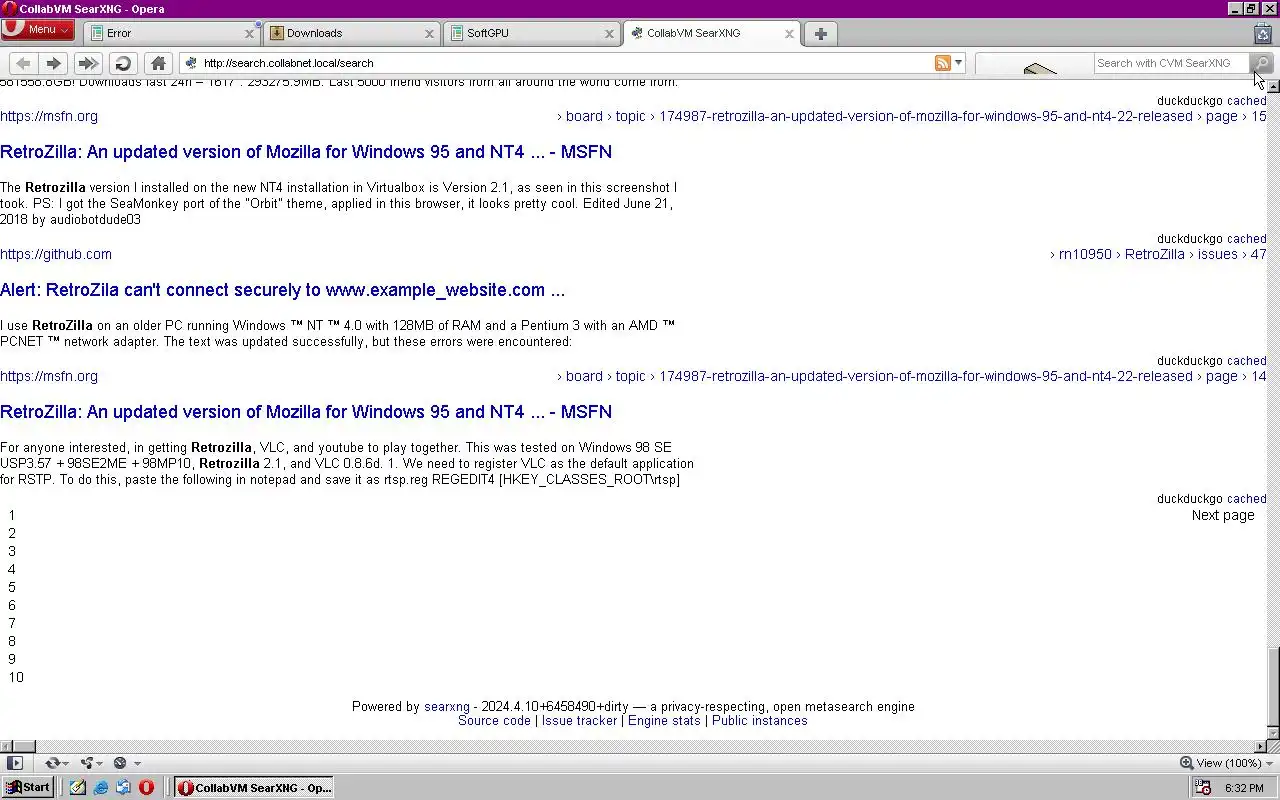The height and width of the screenshot is (800, 1280).
Task: Close the SoftGPU tab
Action: (x=609, y=33)
